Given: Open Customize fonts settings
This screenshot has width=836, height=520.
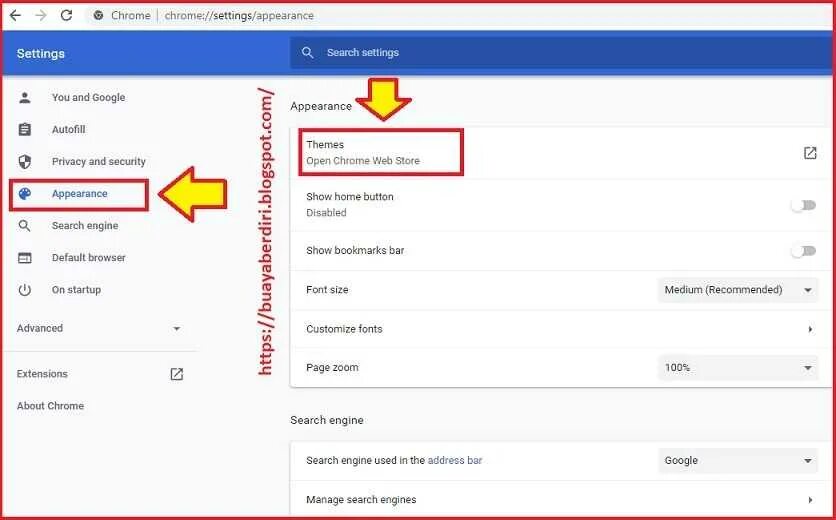Looking at the screenshot, I should click(x=560, y=329).
